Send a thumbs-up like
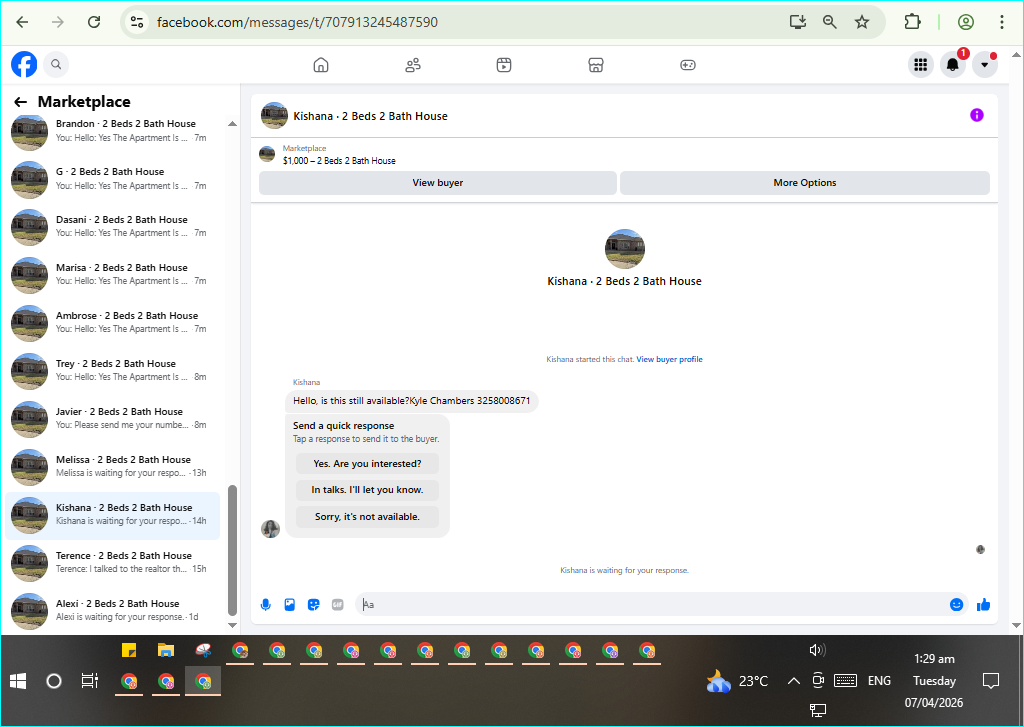Image resolution: width=1024 pixels, height=727 pixels. click(984, 605)
